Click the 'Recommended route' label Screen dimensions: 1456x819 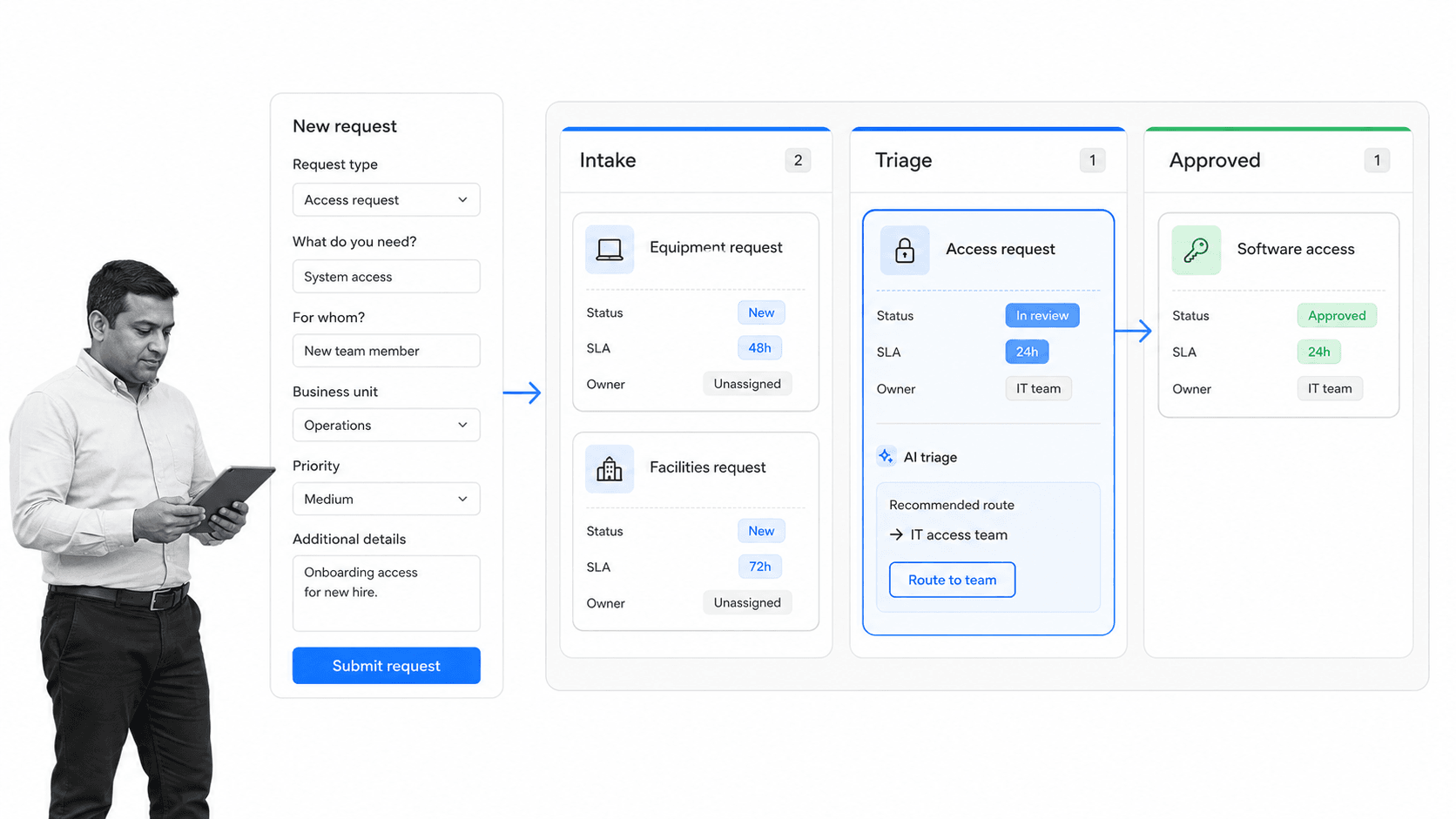tap(952, 505)
